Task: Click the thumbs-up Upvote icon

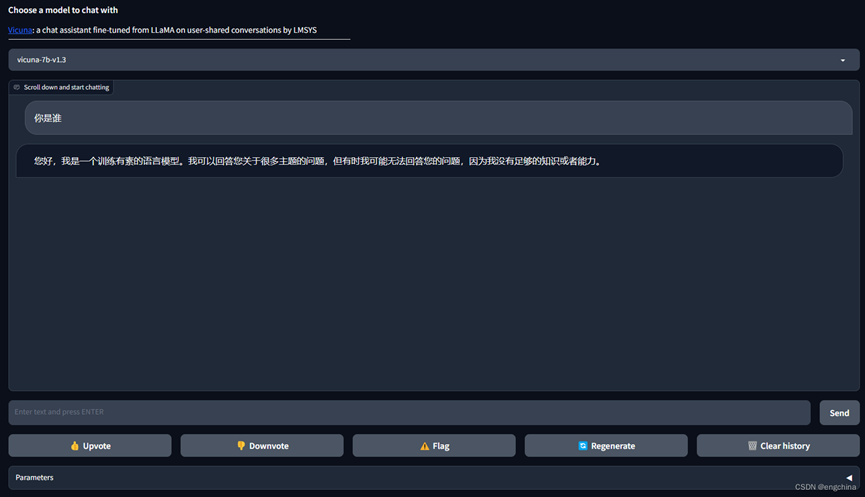Action: click(74, 446)
